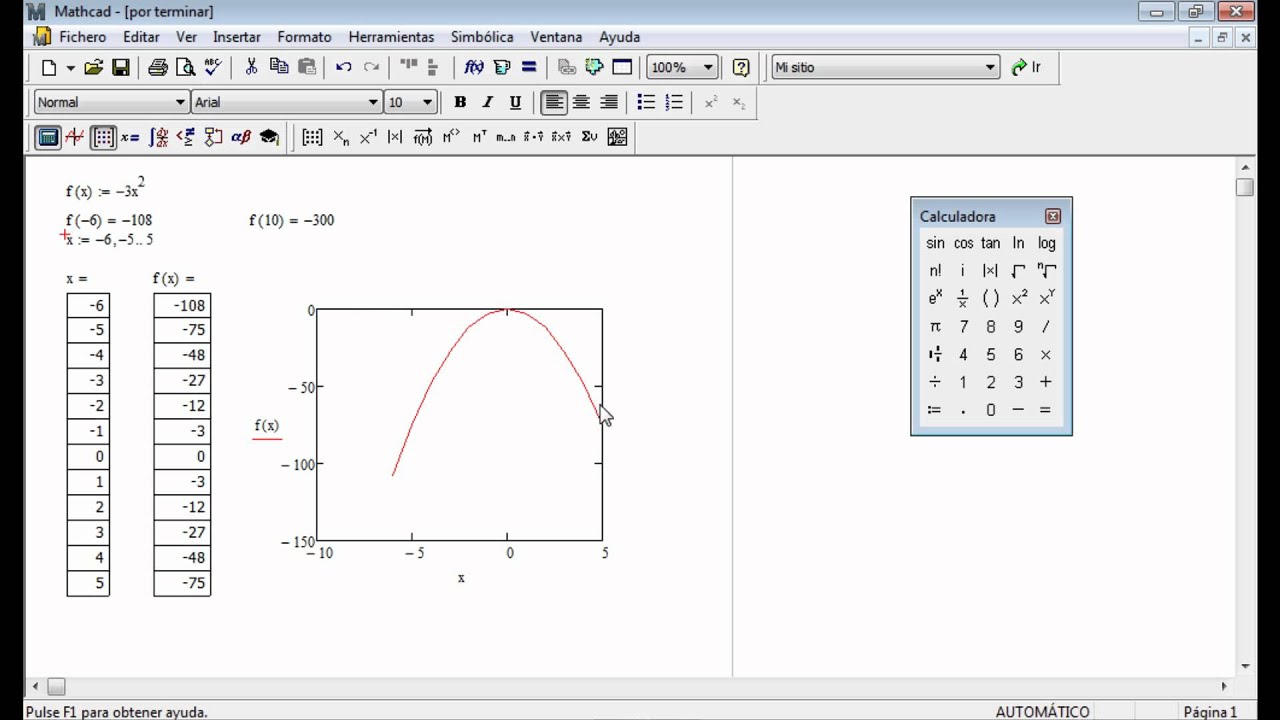Open the font size dropdown
Image resolution: width=1280 pixels, height=720 pixels.
point(428,102)
